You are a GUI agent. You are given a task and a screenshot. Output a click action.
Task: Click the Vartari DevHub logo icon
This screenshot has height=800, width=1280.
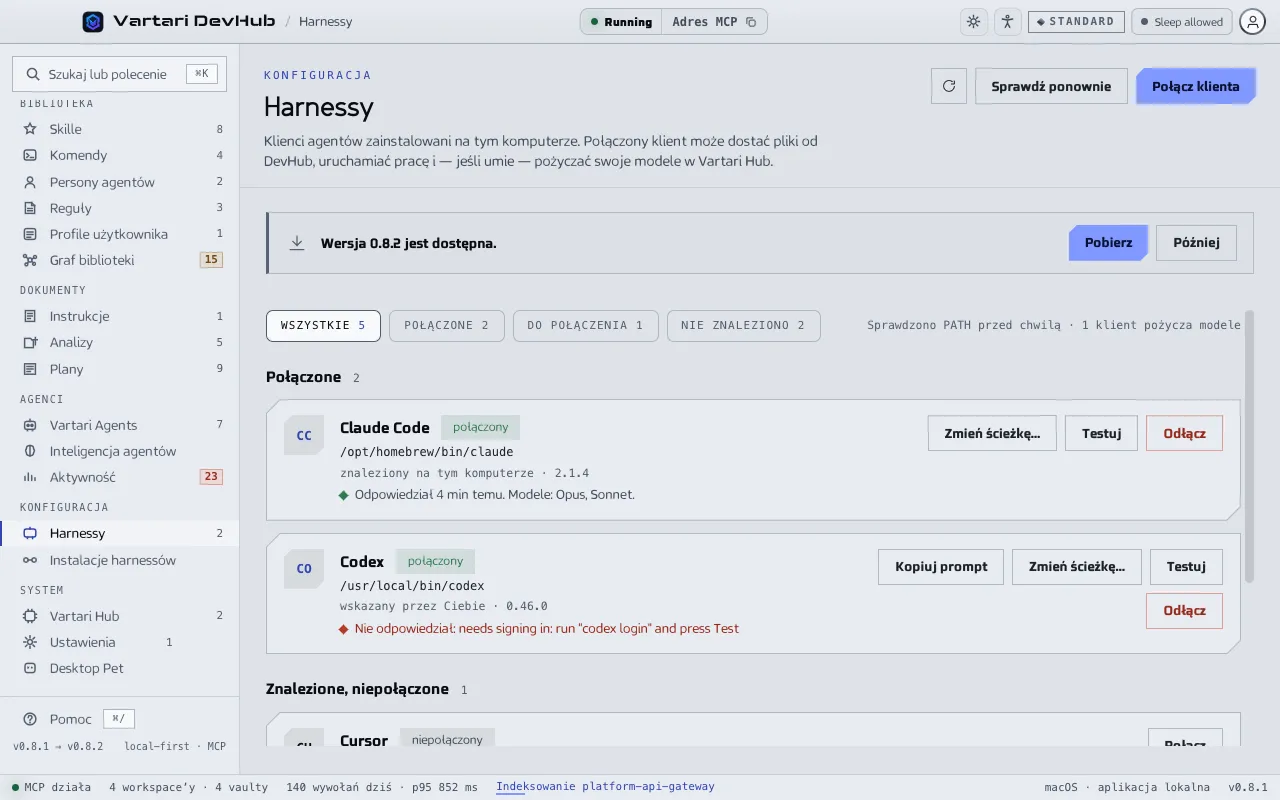point(93,21)
